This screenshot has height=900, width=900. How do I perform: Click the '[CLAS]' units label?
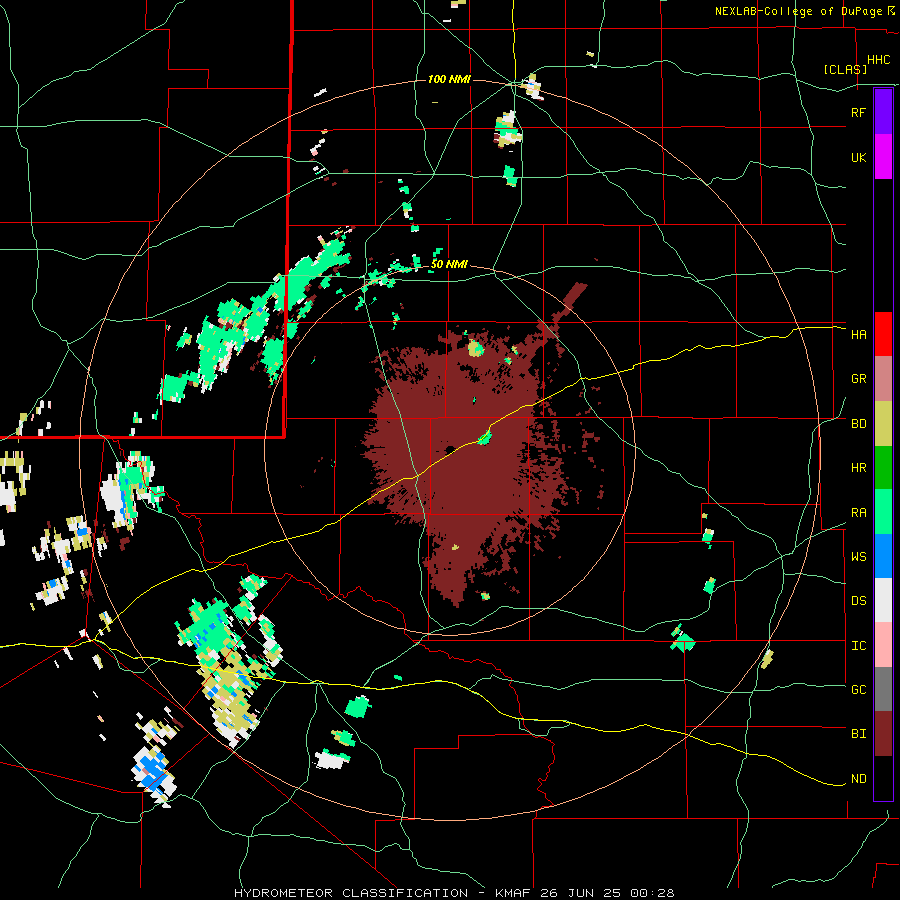pyautogui.click(x=845, y=69)
